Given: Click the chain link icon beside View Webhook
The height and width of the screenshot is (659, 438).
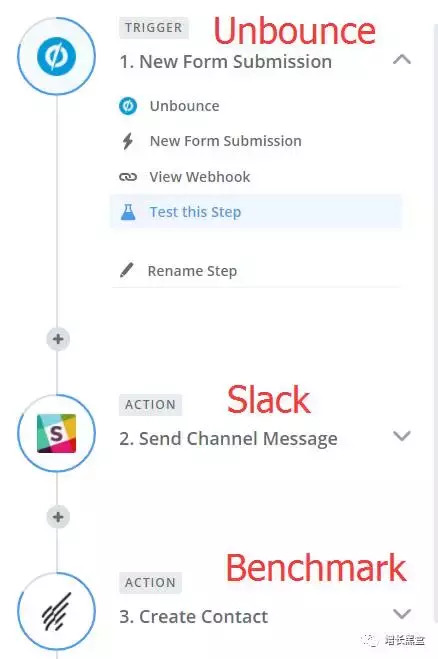Looking at the screenshot, I should click(x=128, y=177).
